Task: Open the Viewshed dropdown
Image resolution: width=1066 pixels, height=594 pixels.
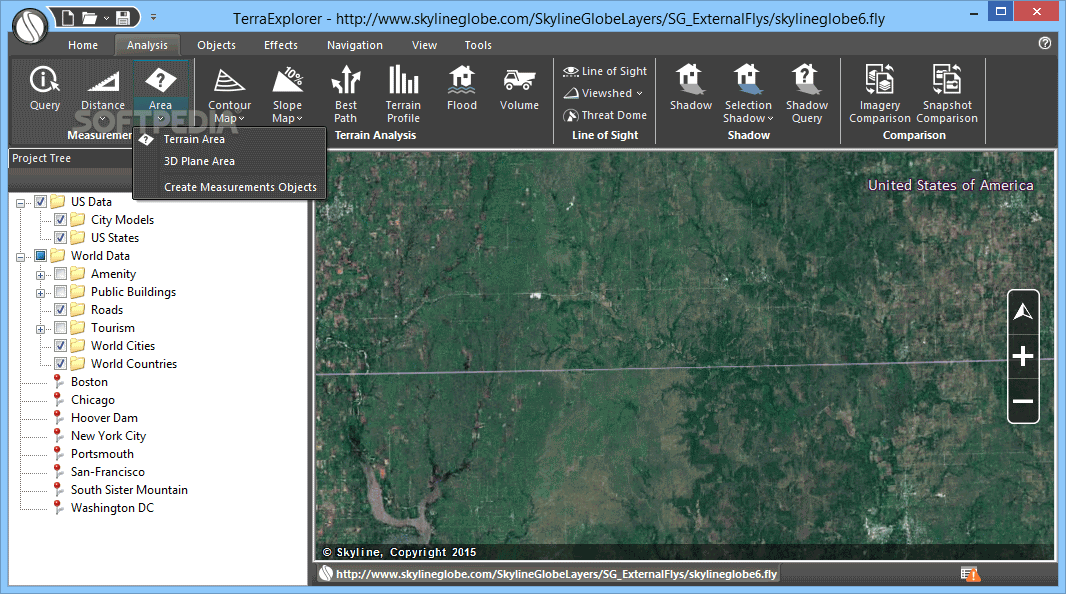Action: [x=604, y=93]
